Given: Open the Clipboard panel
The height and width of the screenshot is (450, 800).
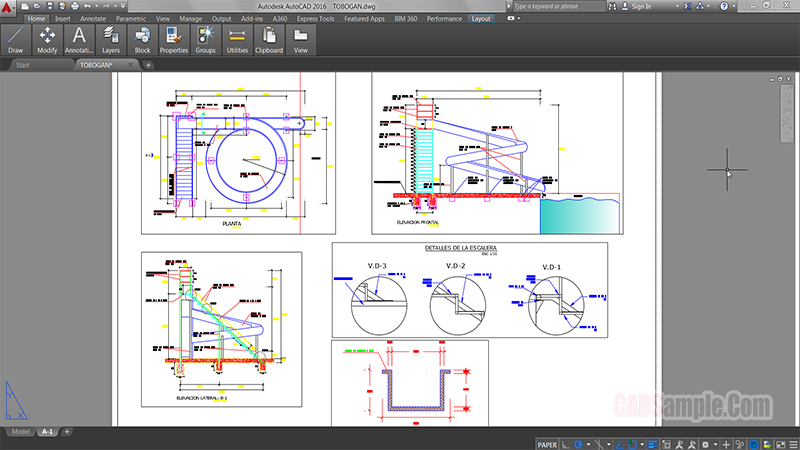Looking at the screenshot, I should click(268, 39).
